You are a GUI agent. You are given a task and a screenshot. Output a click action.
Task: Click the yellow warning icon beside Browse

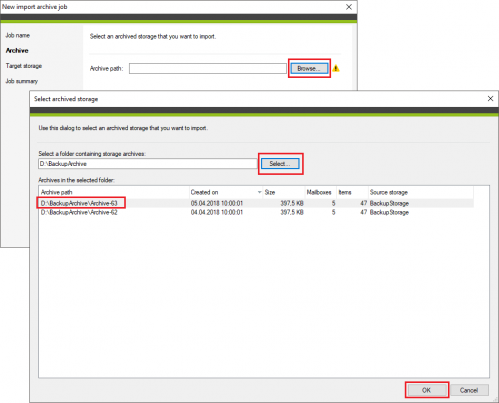tap(336, 68)
